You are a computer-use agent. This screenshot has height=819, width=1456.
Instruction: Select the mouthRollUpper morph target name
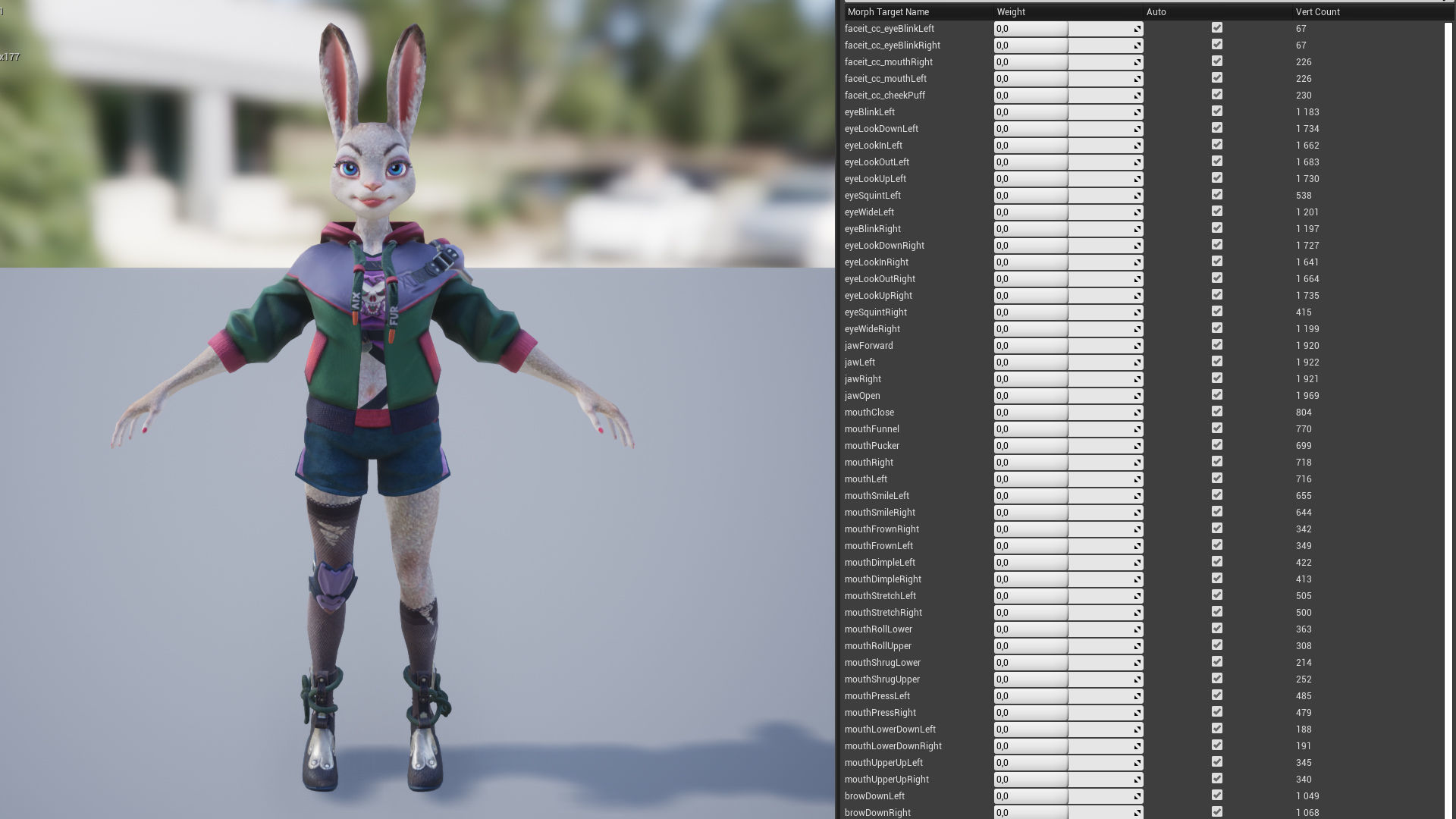[878, 646]
